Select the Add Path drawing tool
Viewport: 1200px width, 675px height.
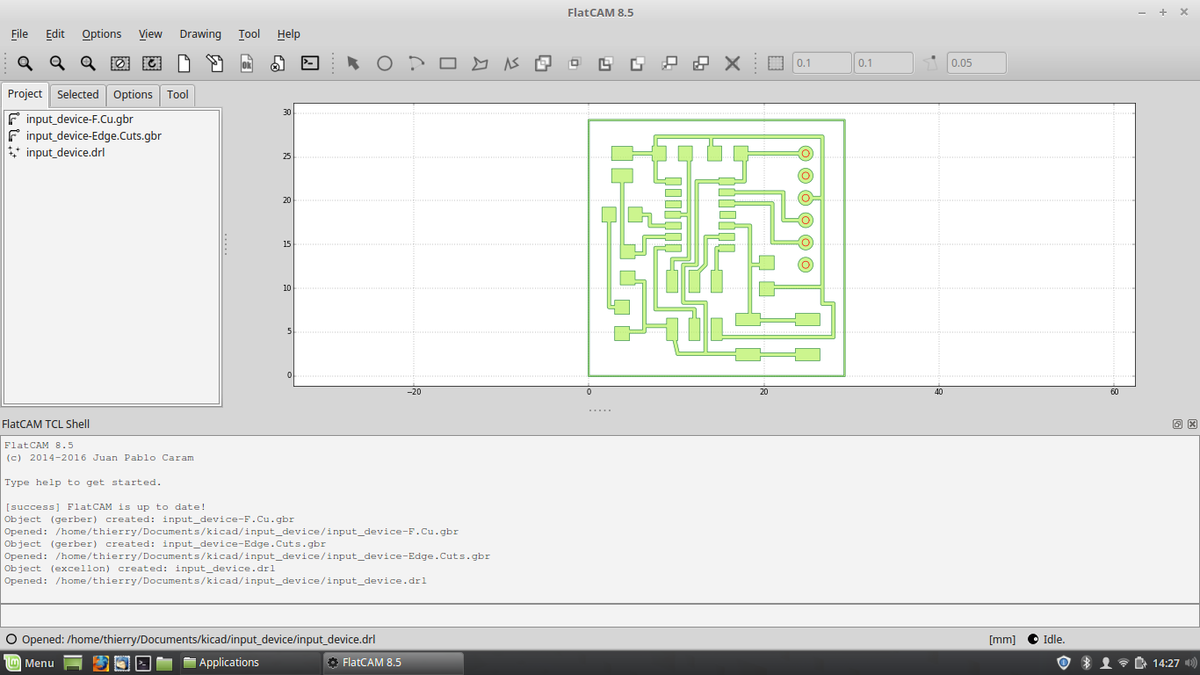511,63
